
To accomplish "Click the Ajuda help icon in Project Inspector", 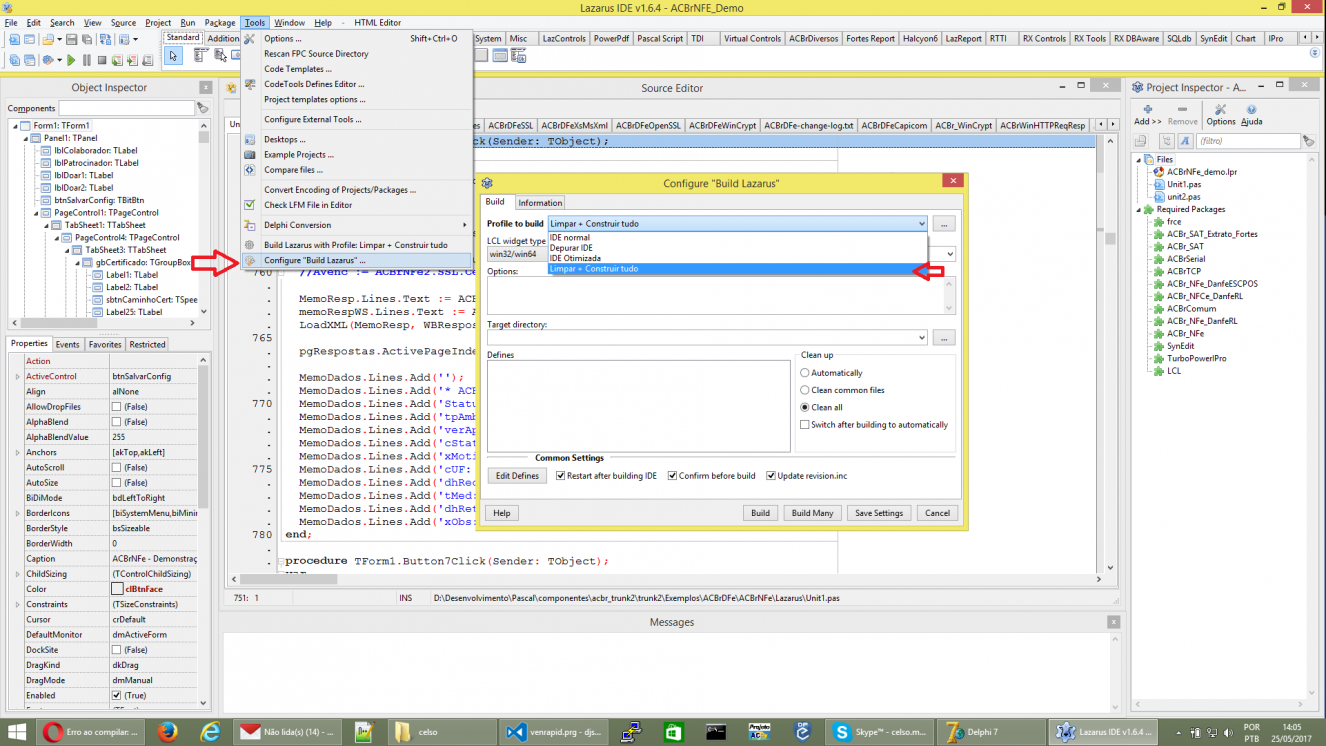I will [1251, 115].
